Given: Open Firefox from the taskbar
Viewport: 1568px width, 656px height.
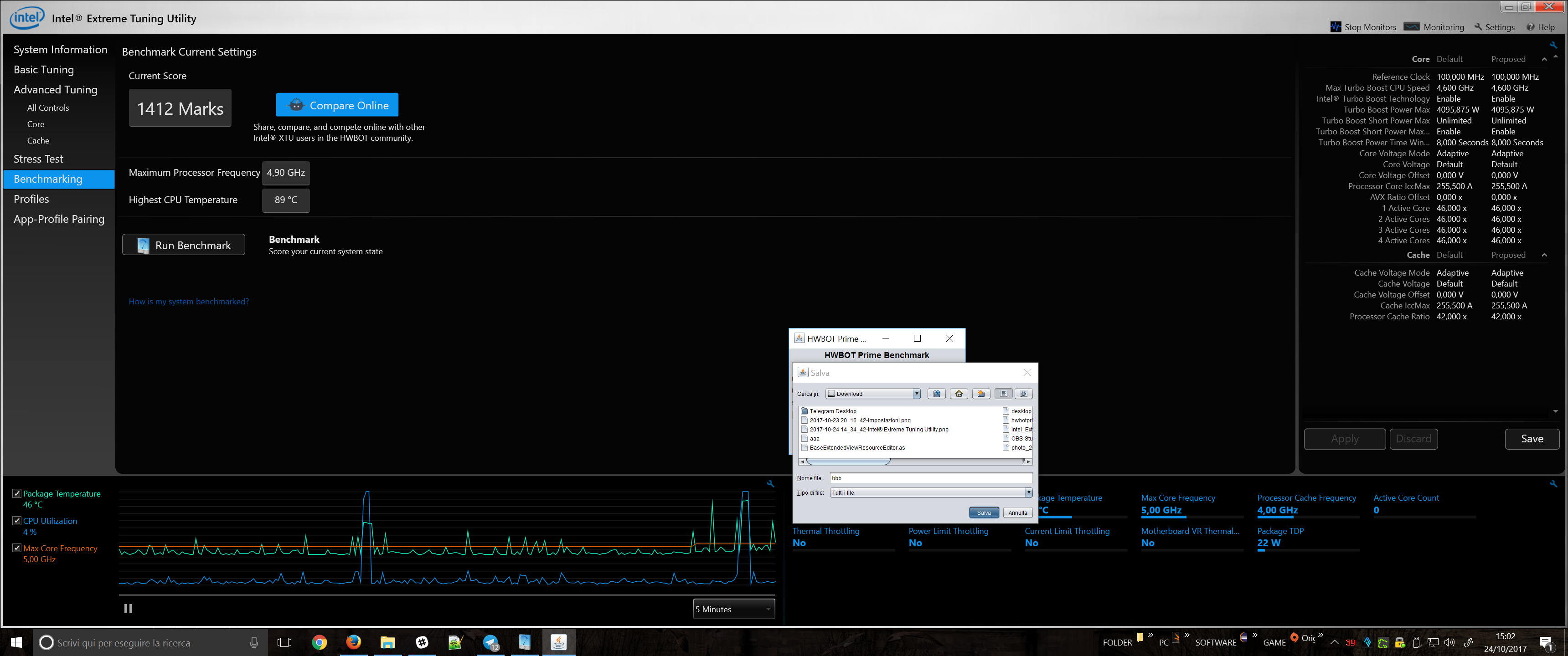Looking at the screenshot, I should 353,642.
